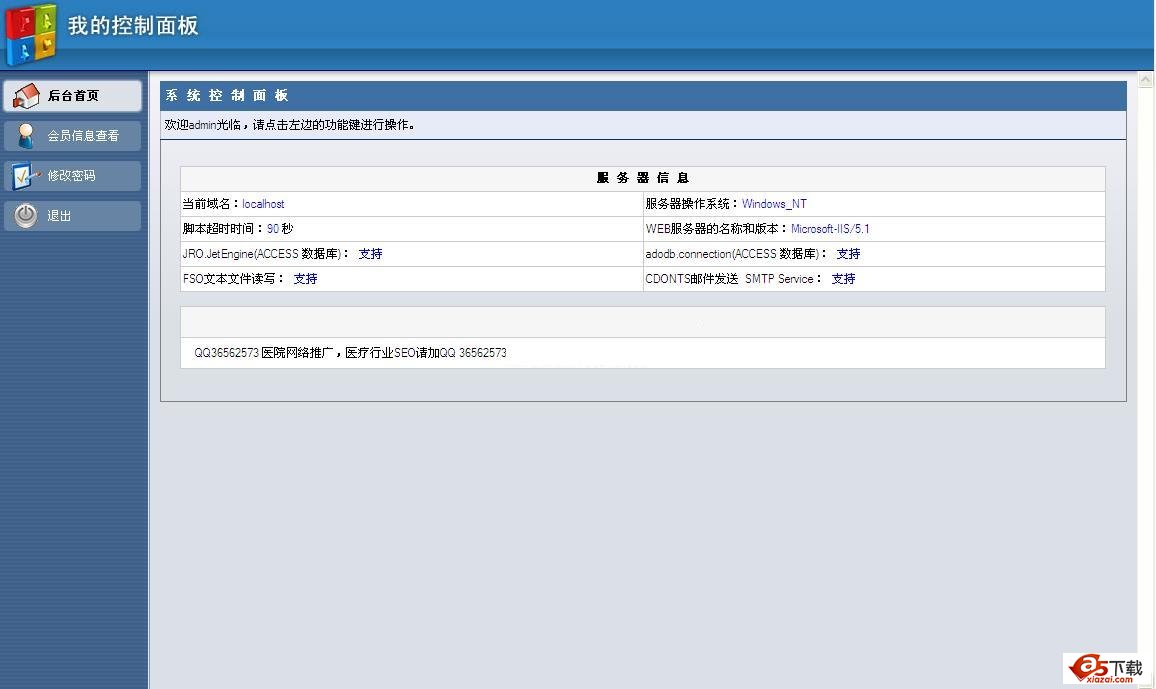Click the power icon beside 退出
Viewport: 1156px width, 689px height.
(26, 215)
